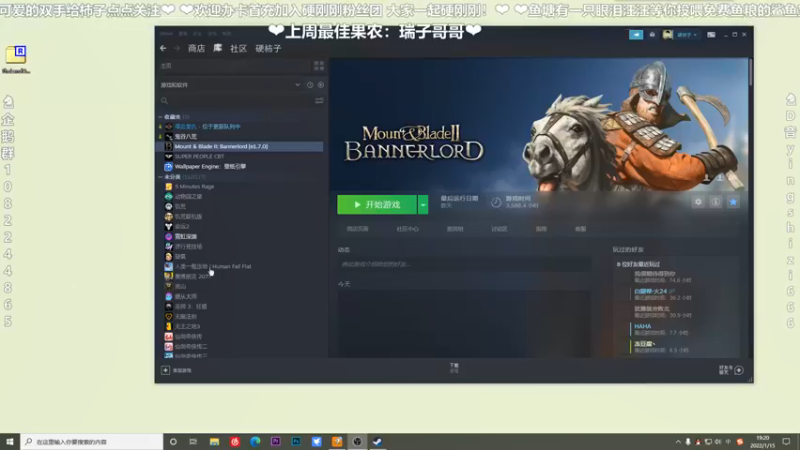
Task: Click the library search magnifier icon
Action: coord(164,101)
